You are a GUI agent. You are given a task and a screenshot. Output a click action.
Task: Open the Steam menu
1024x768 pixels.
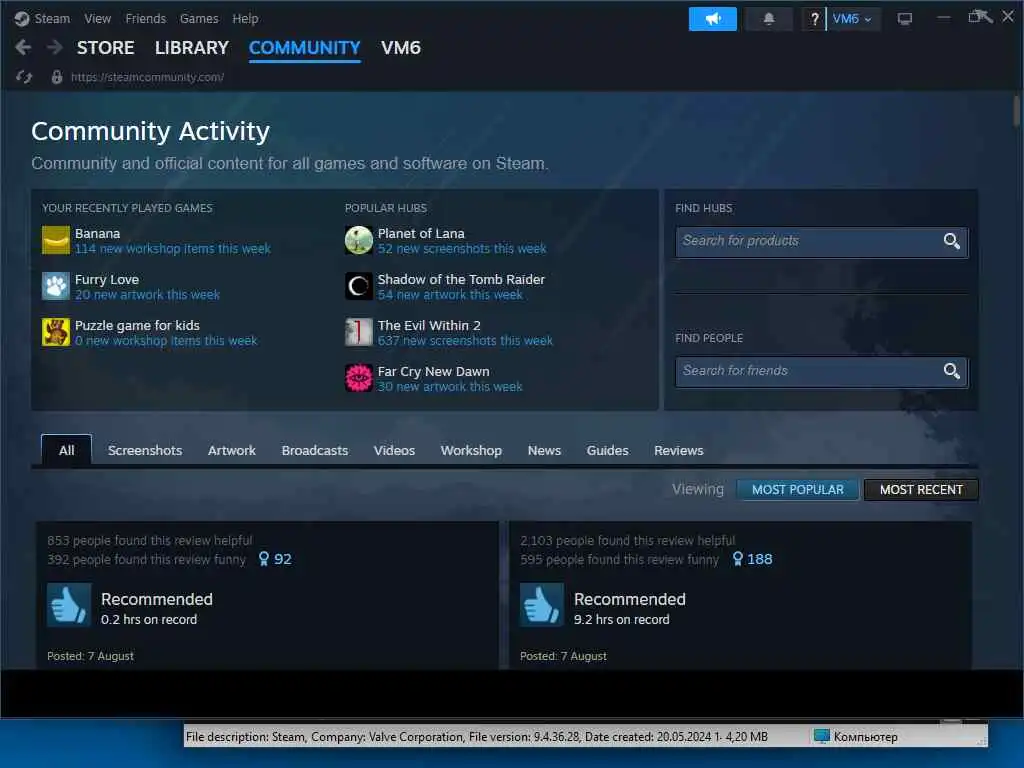click(52, 18)
